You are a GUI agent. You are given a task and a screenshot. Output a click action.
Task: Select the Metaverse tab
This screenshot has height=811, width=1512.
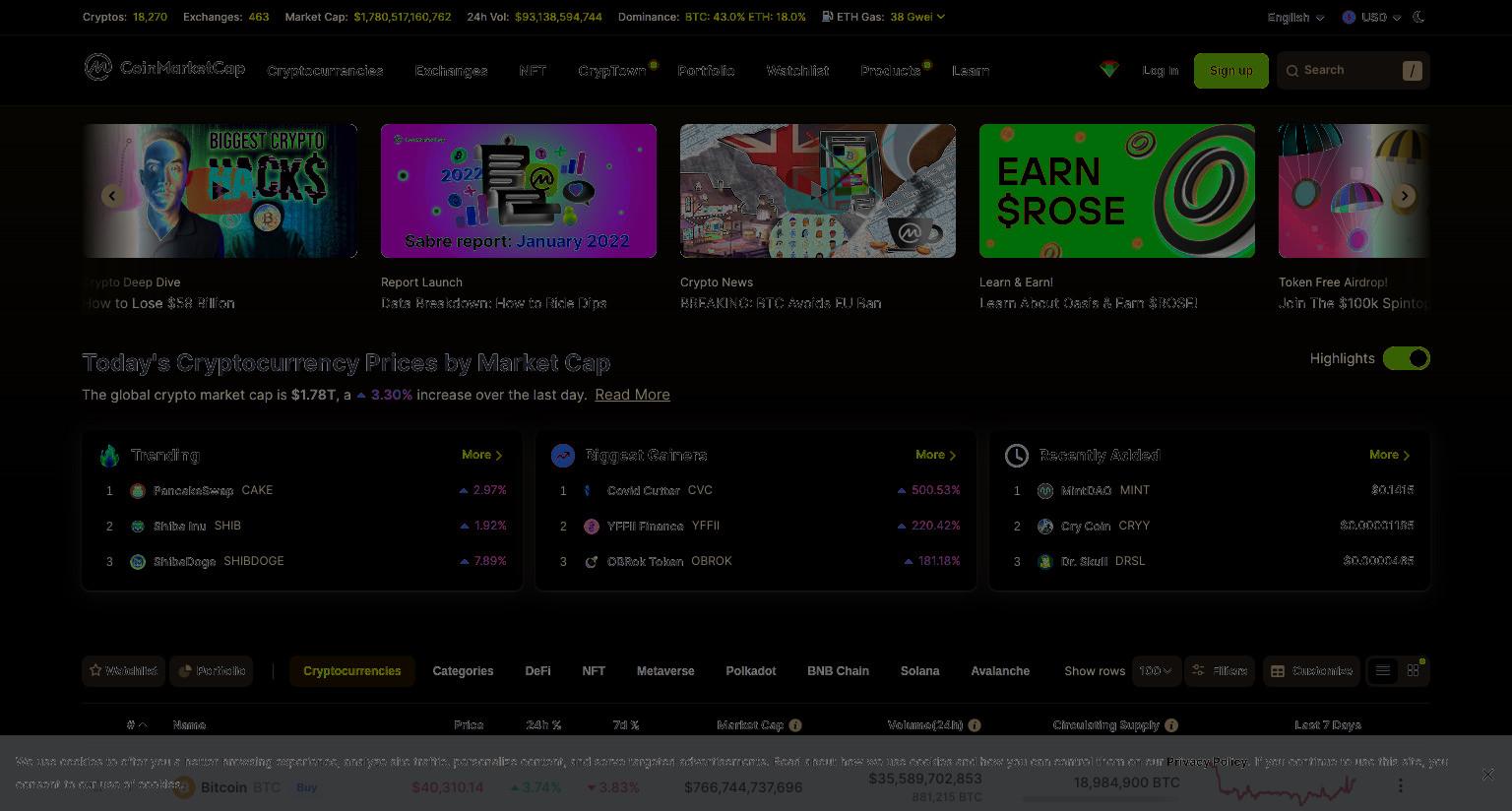(x=665, y=671)
